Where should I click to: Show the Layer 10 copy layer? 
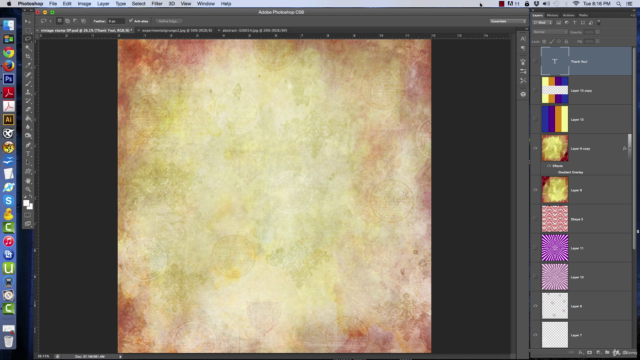click(535, 90)
